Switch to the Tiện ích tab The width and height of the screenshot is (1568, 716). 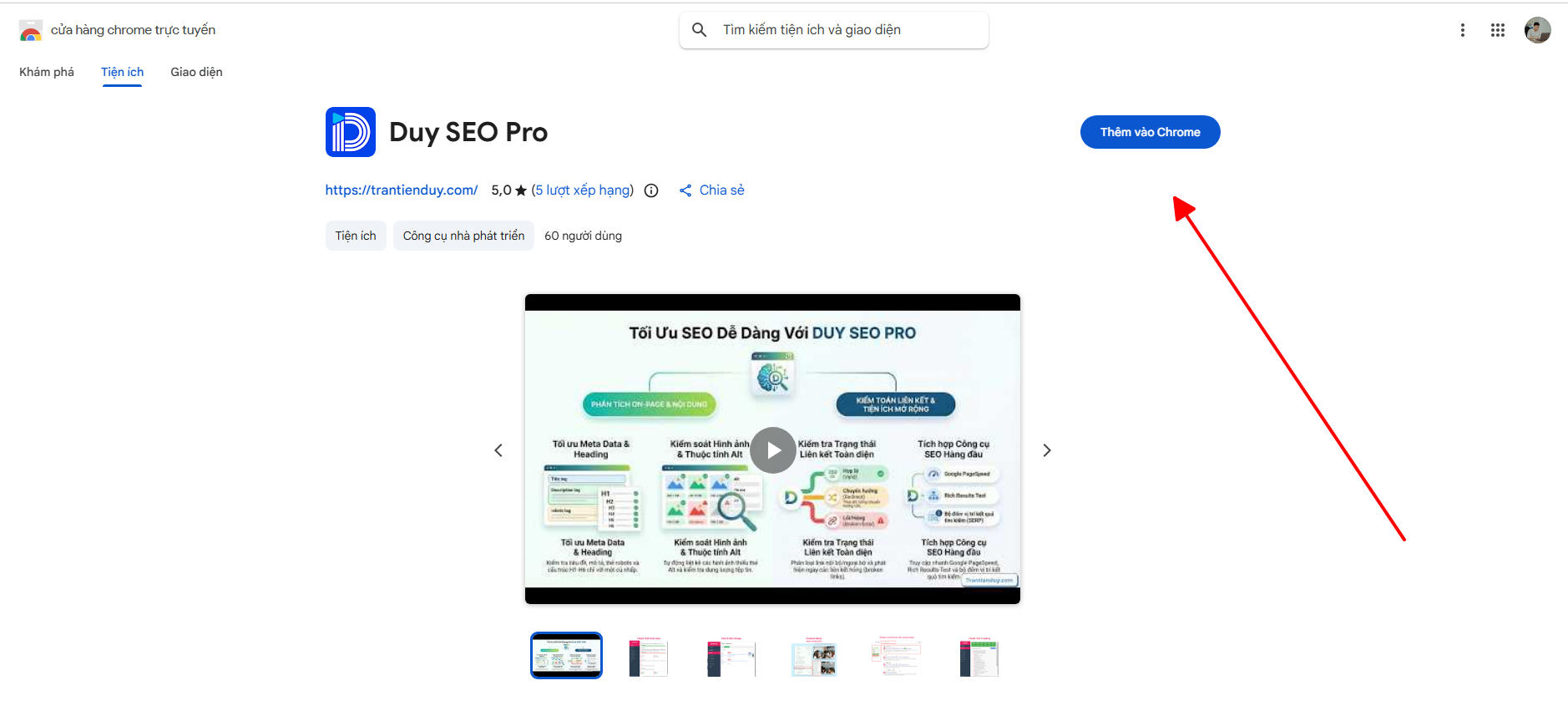coord(123,72)
